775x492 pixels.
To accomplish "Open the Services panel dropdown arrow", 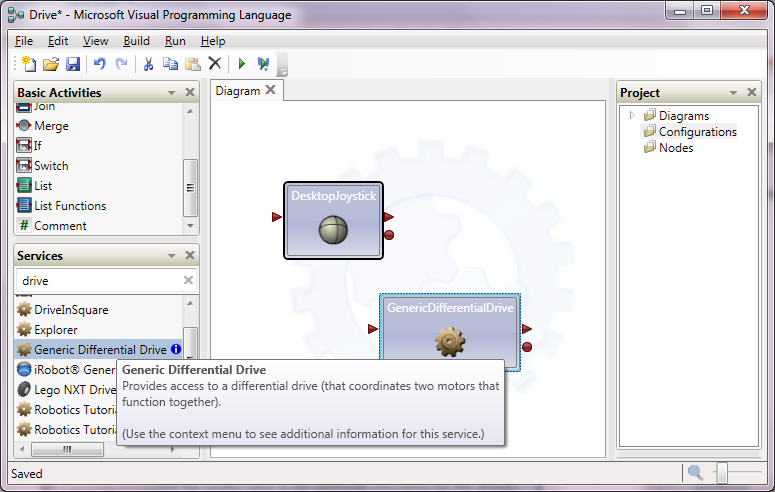I will tap(172, 256).
